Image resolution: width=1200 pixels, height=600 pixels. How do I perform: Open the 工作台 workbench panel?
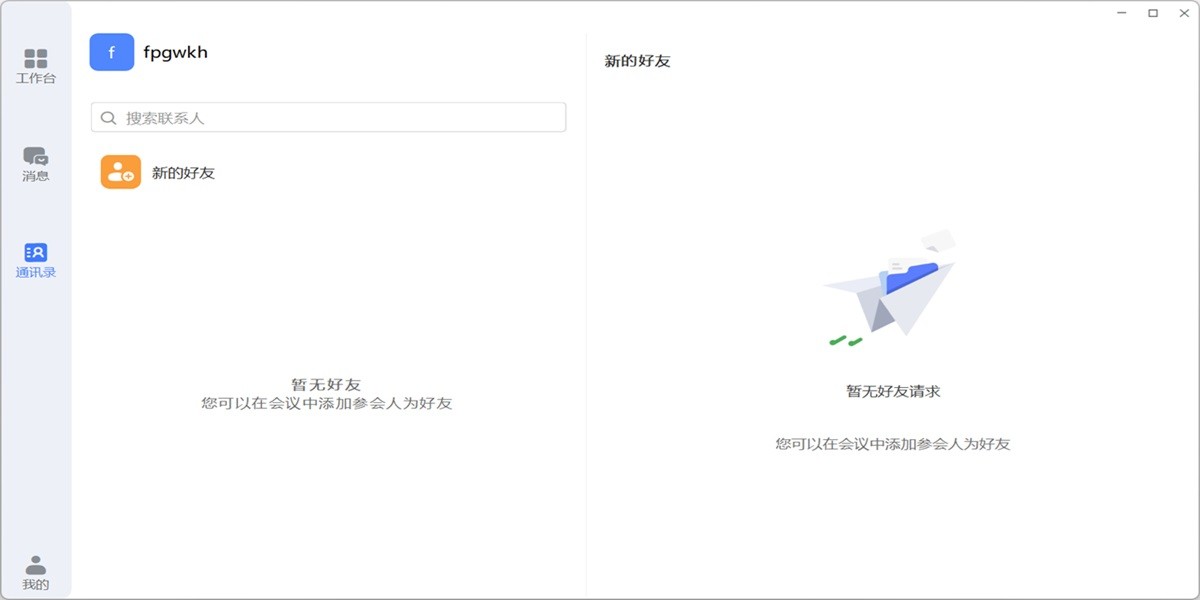pos(36,62)
